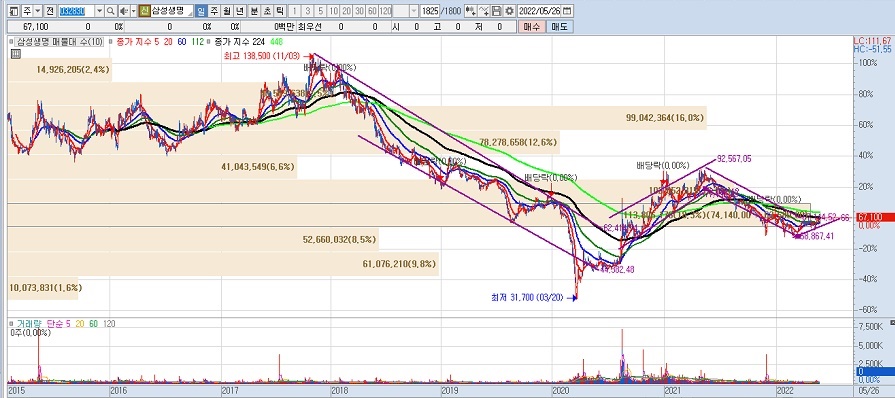Click volume profile label 78,278,658(12.6%)
The width and height of the screenshot is (895, 398).
click(x=518, y=142)
